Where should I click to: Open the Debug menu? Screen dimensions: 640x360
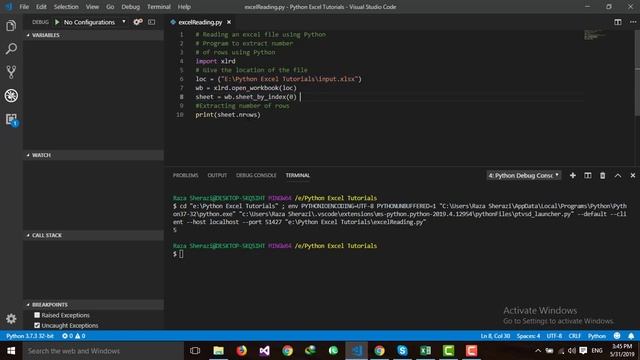[x=131, y=7]
